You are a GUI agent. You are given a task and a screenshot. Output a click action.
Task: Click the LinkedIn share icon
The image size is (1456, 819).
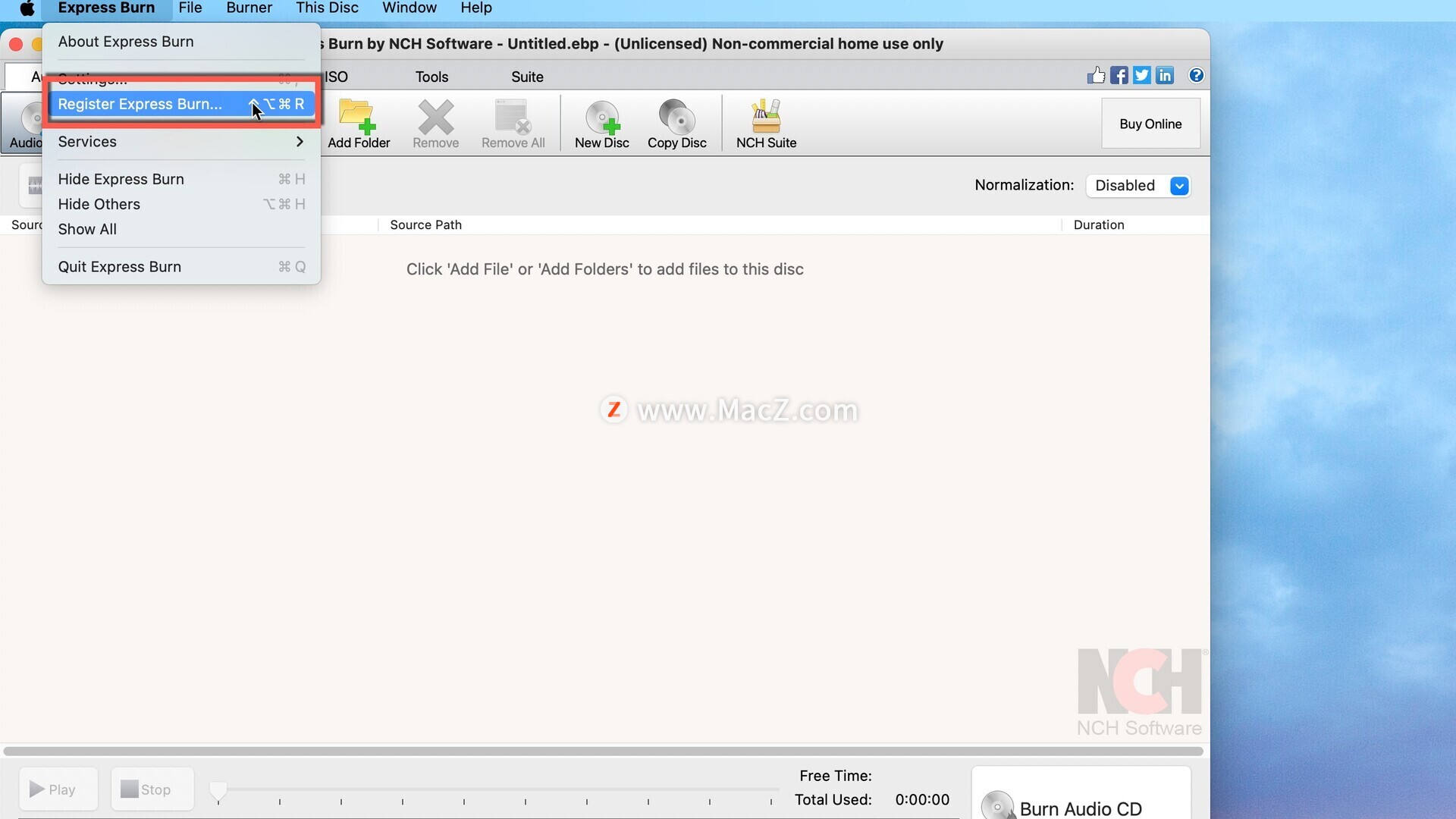pos(1165,75)
